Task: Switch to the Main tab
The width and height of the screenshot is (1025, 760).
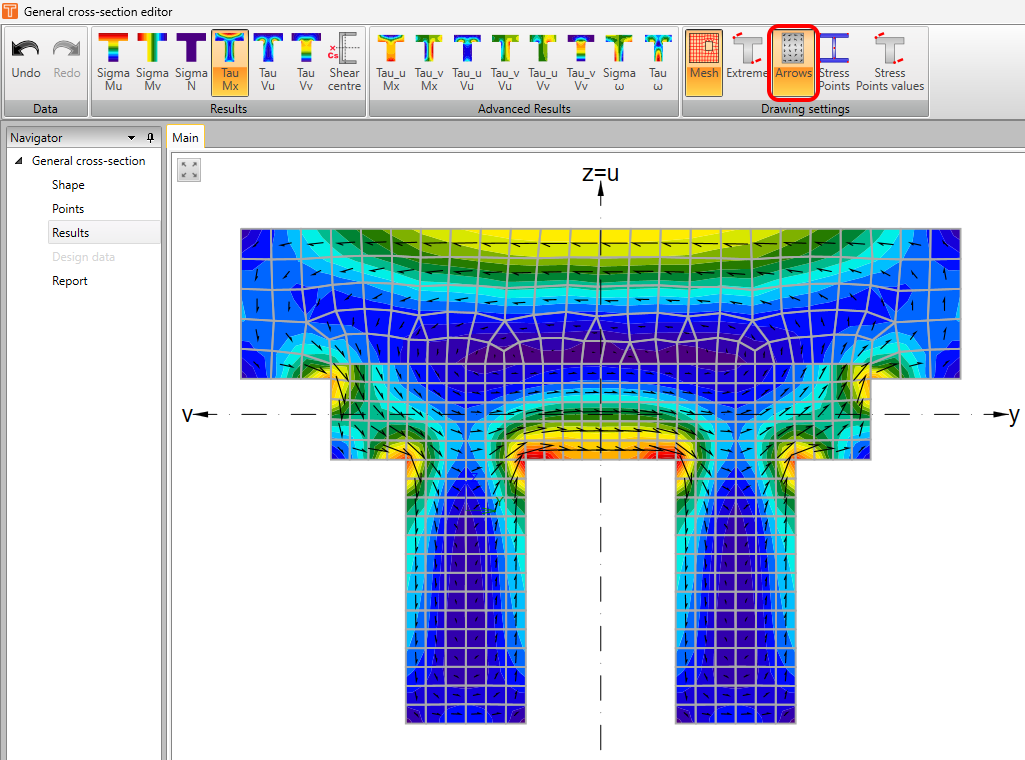Action: point(185,138)
